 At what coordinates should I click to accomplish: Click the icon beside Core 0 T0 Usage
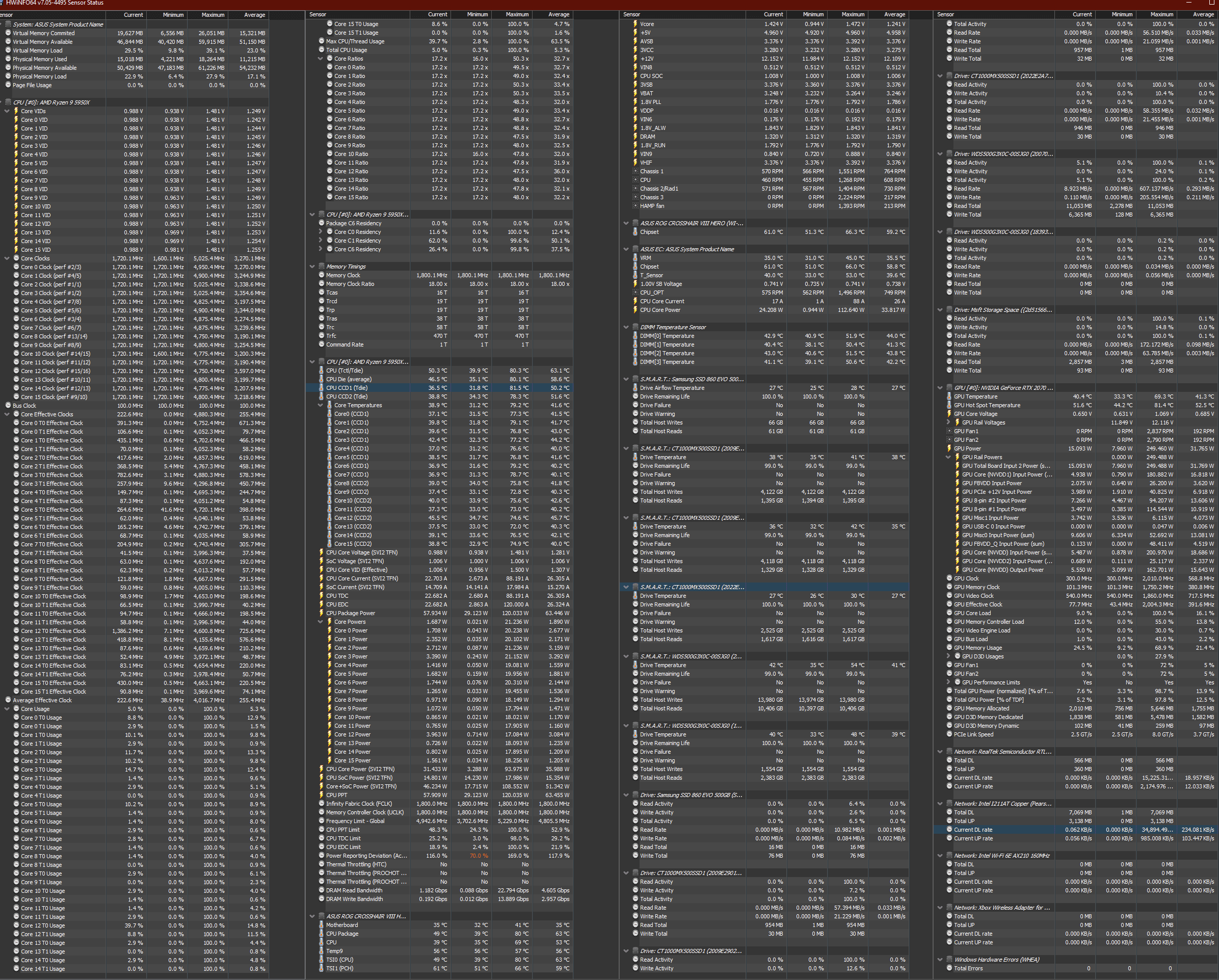click(x=16, y=718)
